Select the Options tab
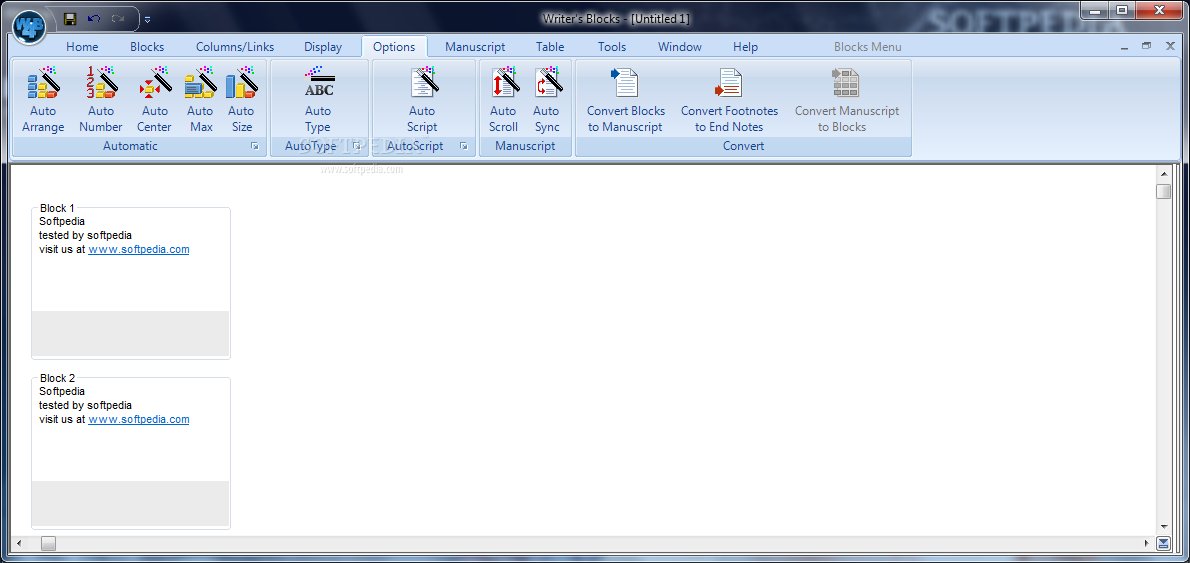Image resolution: width=1190 pixels, height=563 pixels. point(395,47)
